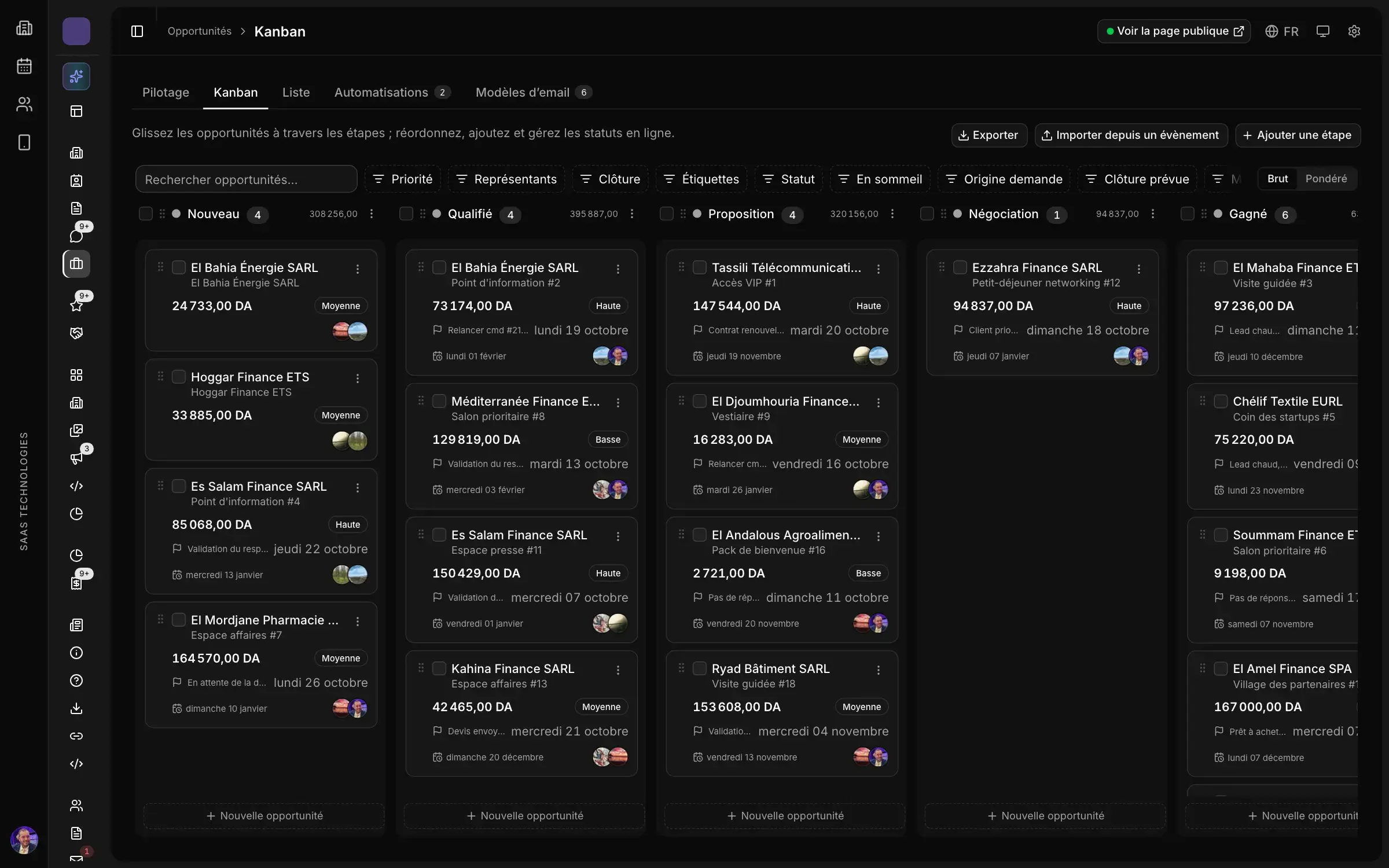Select the Ezzahra Finance SARL card checkbox
The width and height of the screenshot is (1389, 868).
[x=960, y=267]
